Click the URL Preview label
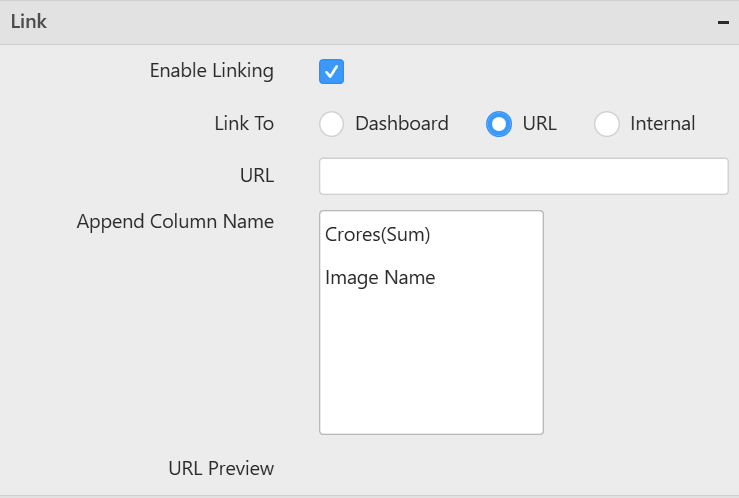739x498 pixels. click(x=221, y=467)
